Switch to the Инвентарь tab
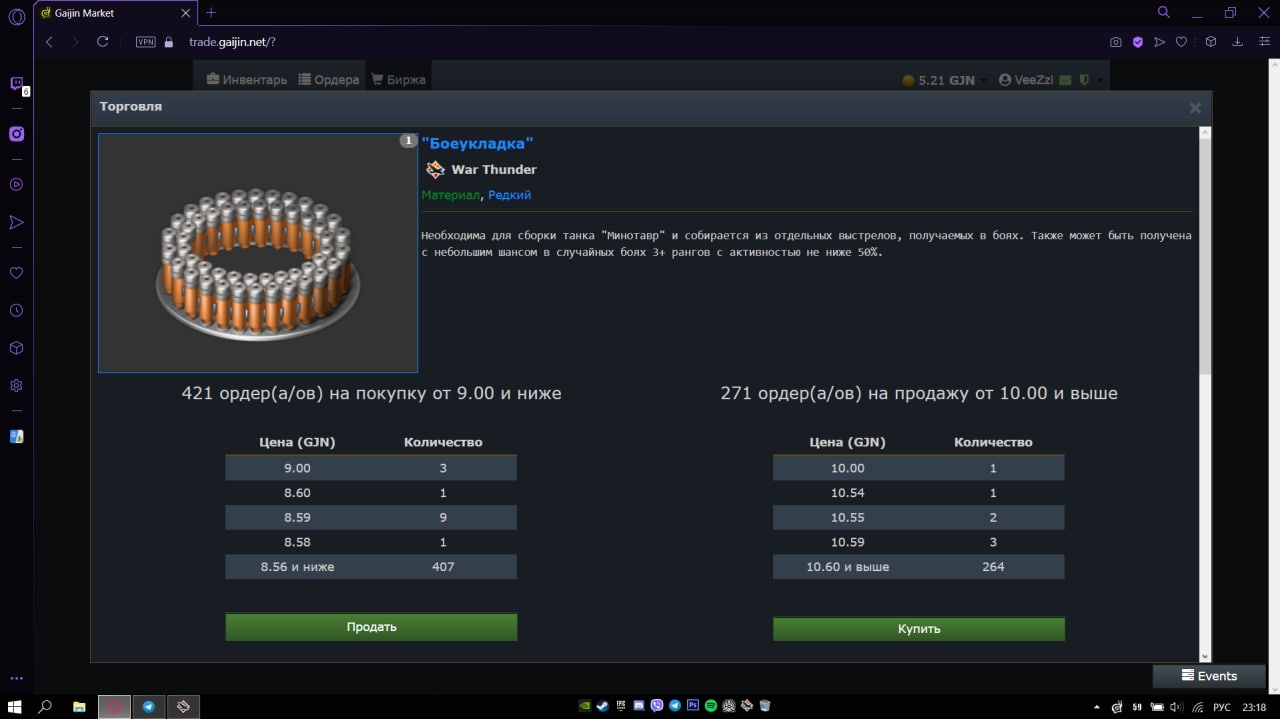Screen dimensions: 1280x719 247,80
